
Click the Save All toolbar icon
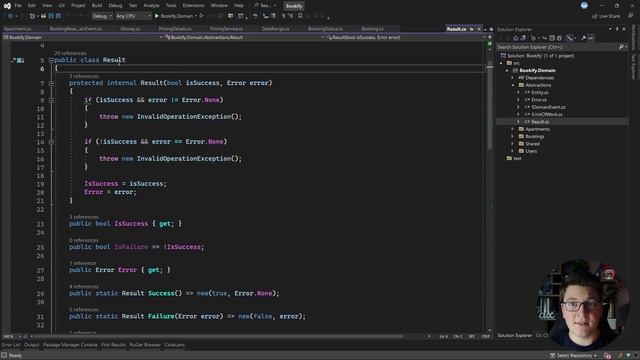tap(58, 16)
